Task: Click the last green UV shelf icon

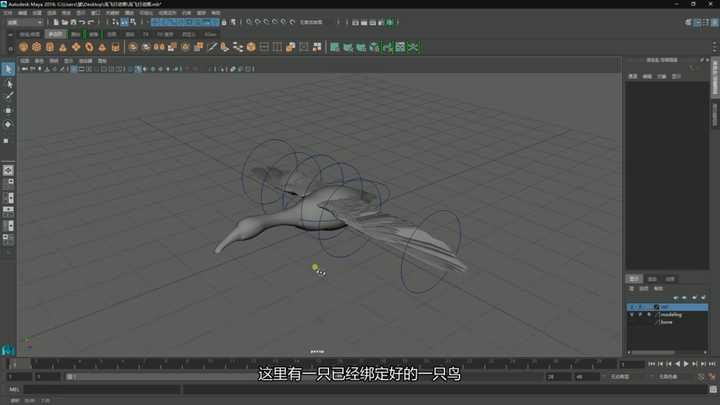Action: click(413, 47)
